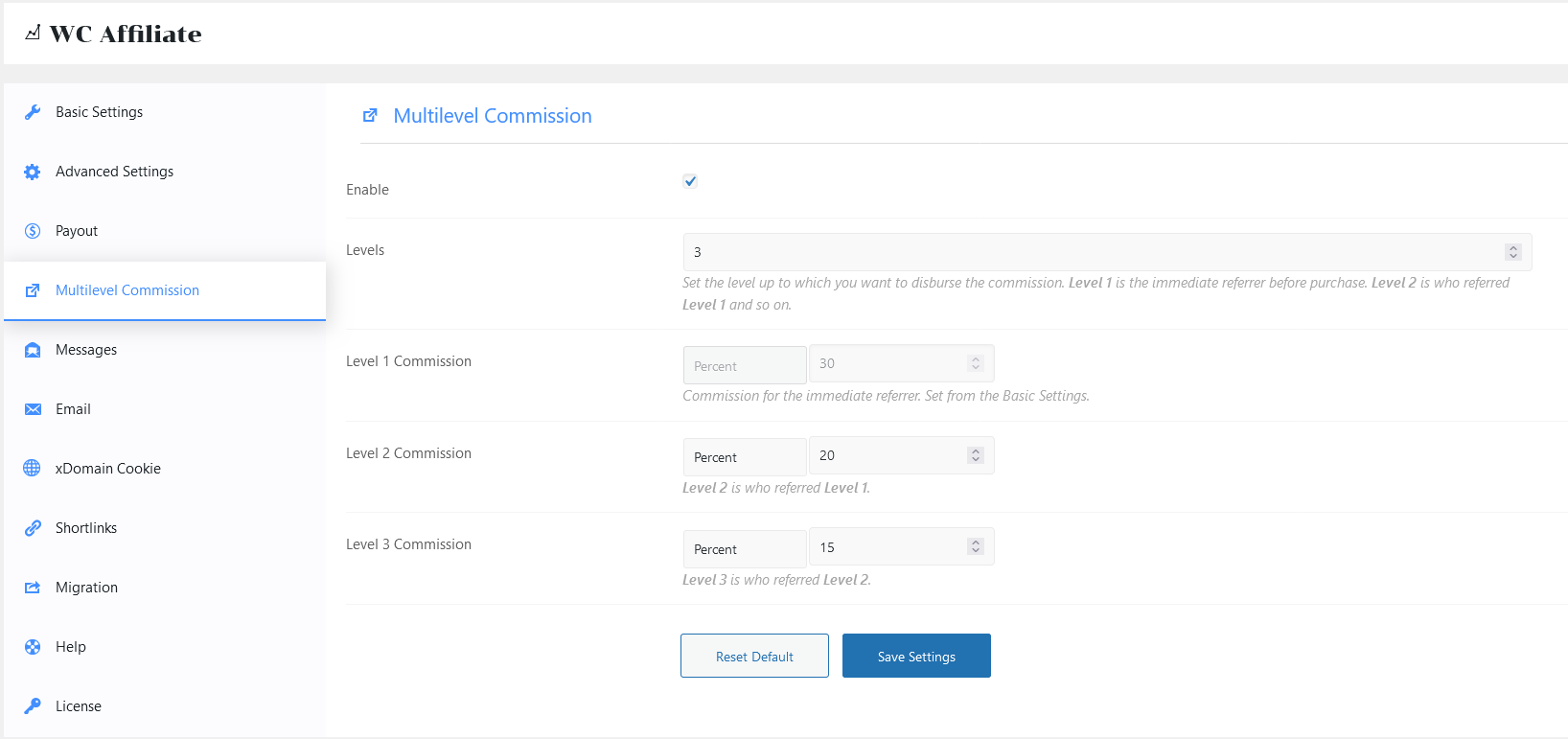
Task: Click the Level 3 Commission value field 15
Action: (x=901, y=546)
